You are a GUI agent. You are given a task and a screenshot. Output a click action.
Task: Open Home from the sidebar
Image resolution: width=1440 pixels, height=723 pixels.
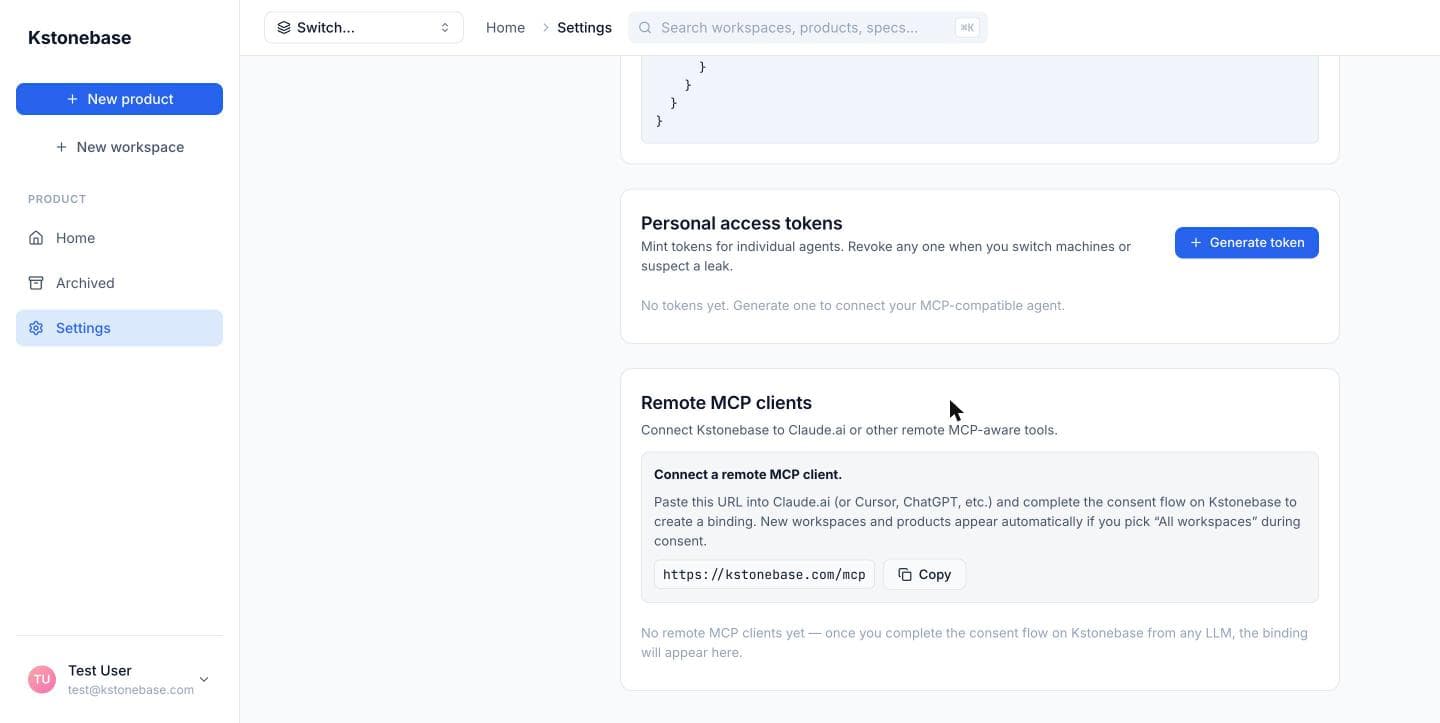(119, 238)
